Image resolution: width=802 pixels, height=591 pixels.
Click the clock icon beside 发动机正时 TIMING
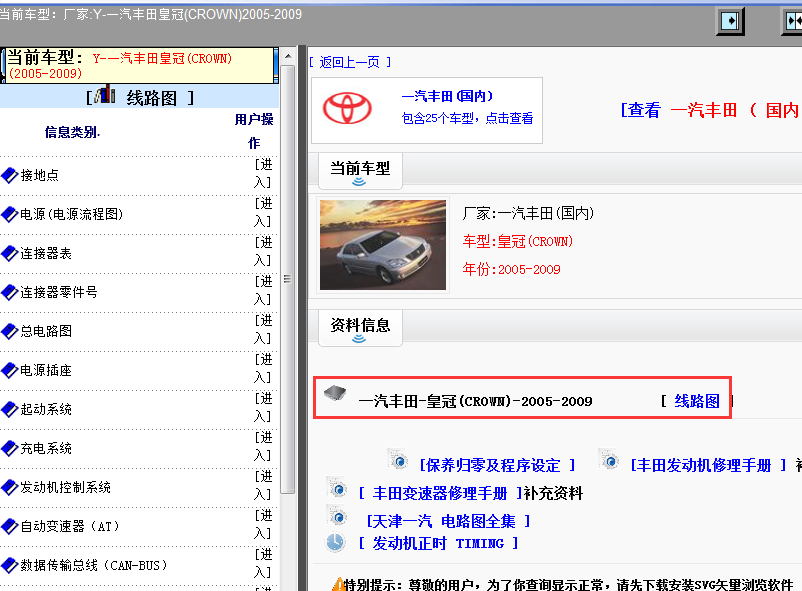(336, 542)
